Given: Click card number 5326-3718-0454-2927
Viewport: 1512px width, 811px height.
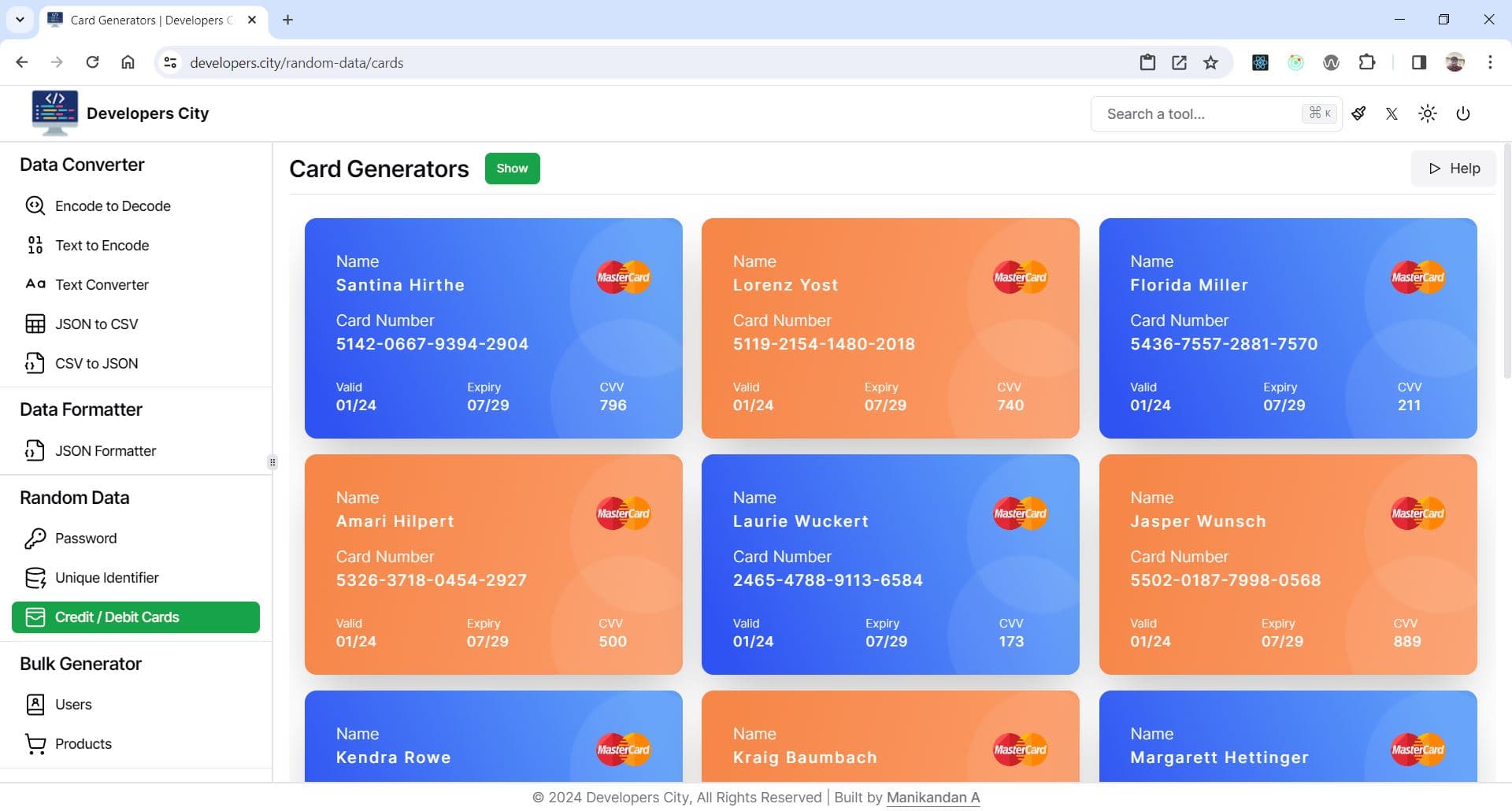Looking at the screenshot, I should (x=432, y=580).
